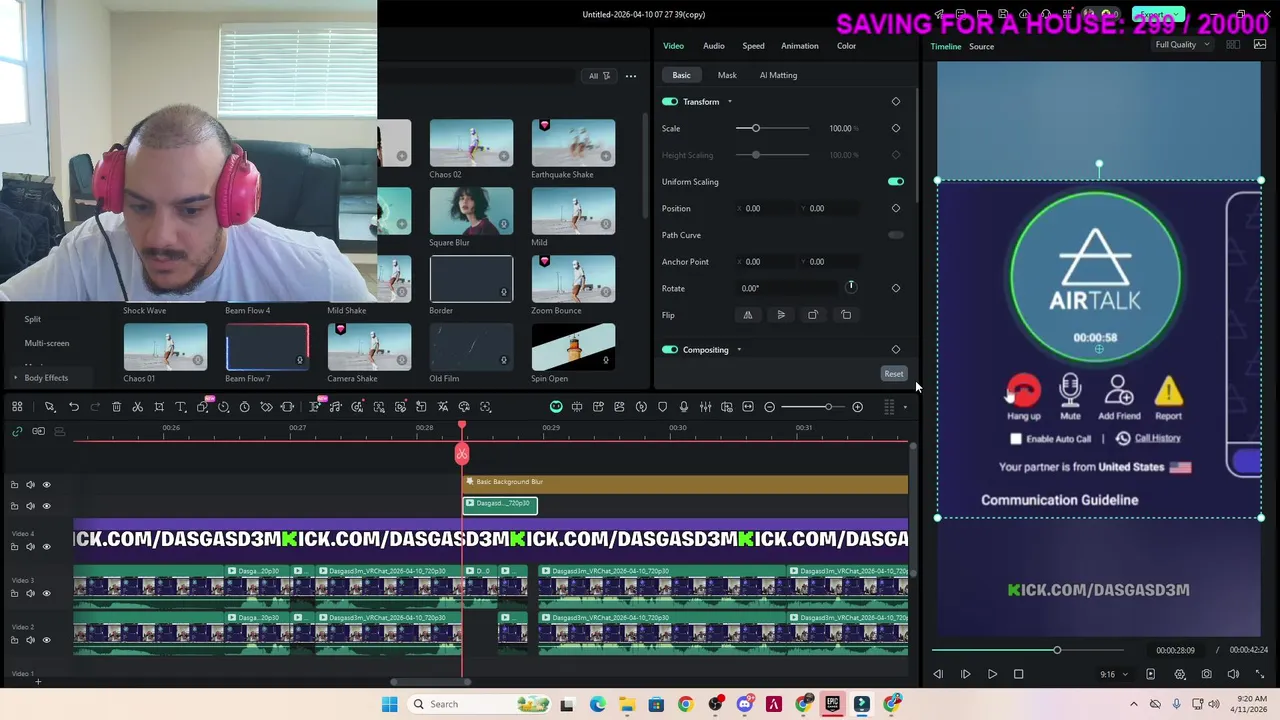Select the Crop tool in timeline toolbar
The height and width of the screenshot is (720, 1280).
pyautogui.click(x=159, y=407)
